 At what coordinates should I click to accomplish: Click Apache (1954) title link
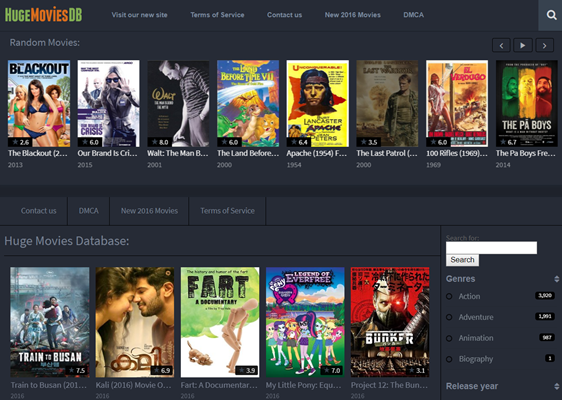point(316,153)
